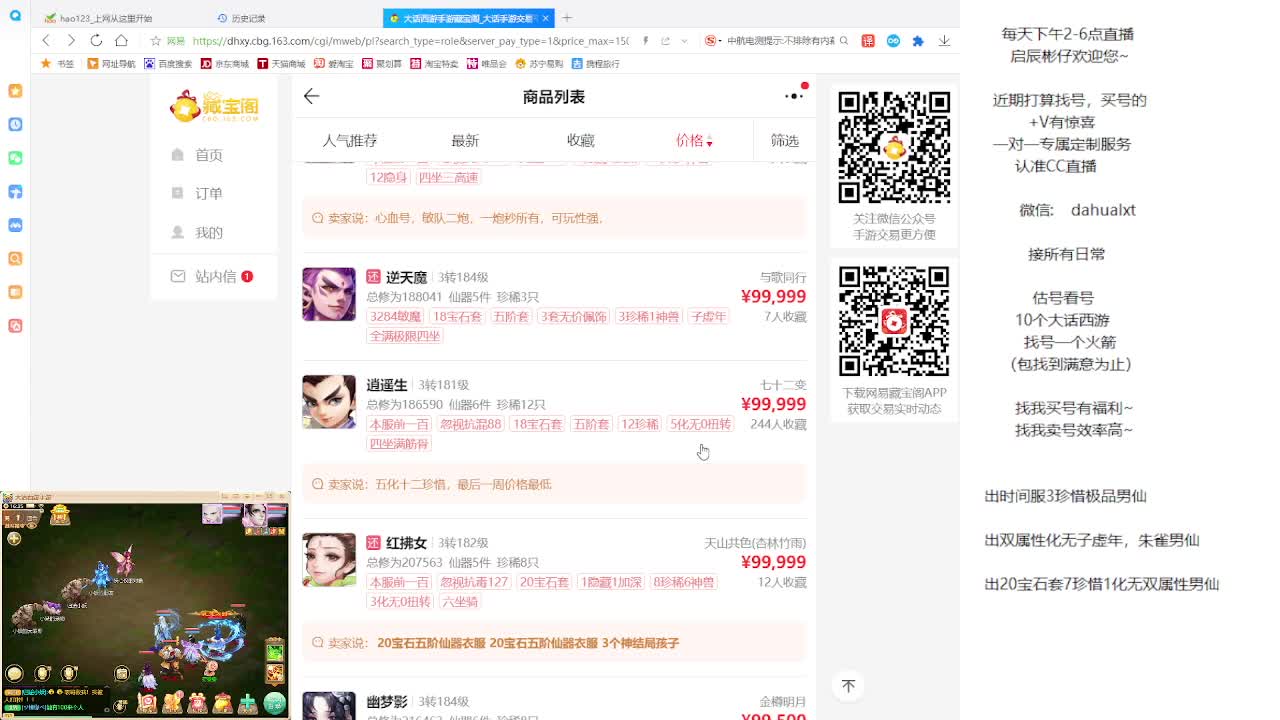Click seller note 五化十二珍惜,最后一周价格最低
Image resolution: width=1280 pixels, height=720 pixels.
coord(463,484)
